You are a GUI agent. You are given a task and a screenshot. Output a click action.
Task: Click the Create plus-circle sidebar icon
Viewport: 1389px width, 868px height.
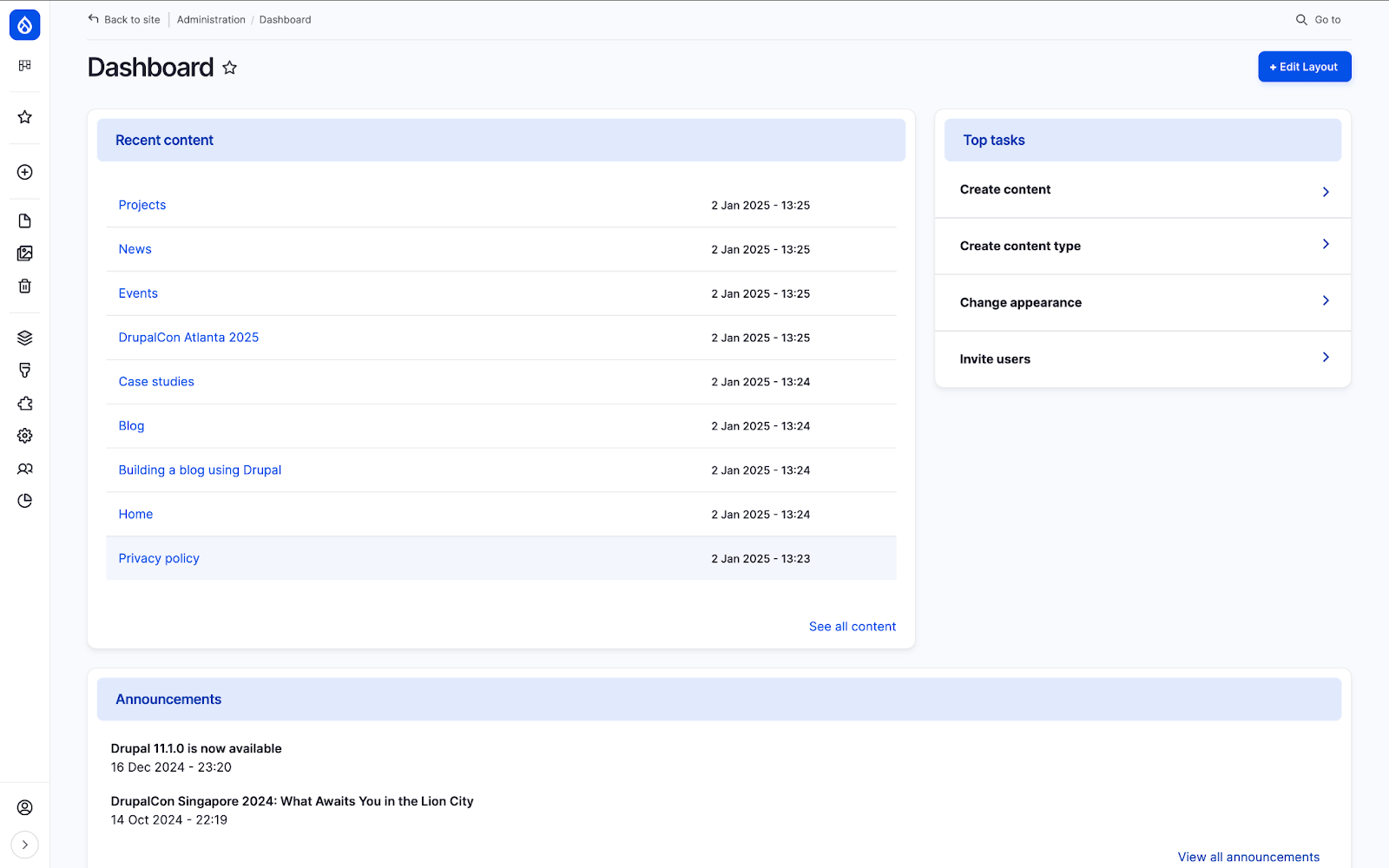point(24,172)
